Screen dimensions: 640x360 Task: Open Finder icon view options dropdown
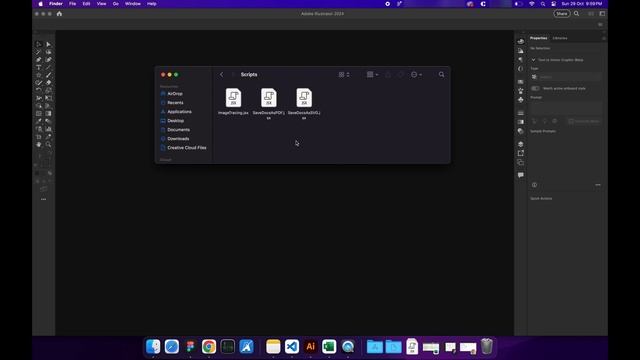tap(344, 75)
